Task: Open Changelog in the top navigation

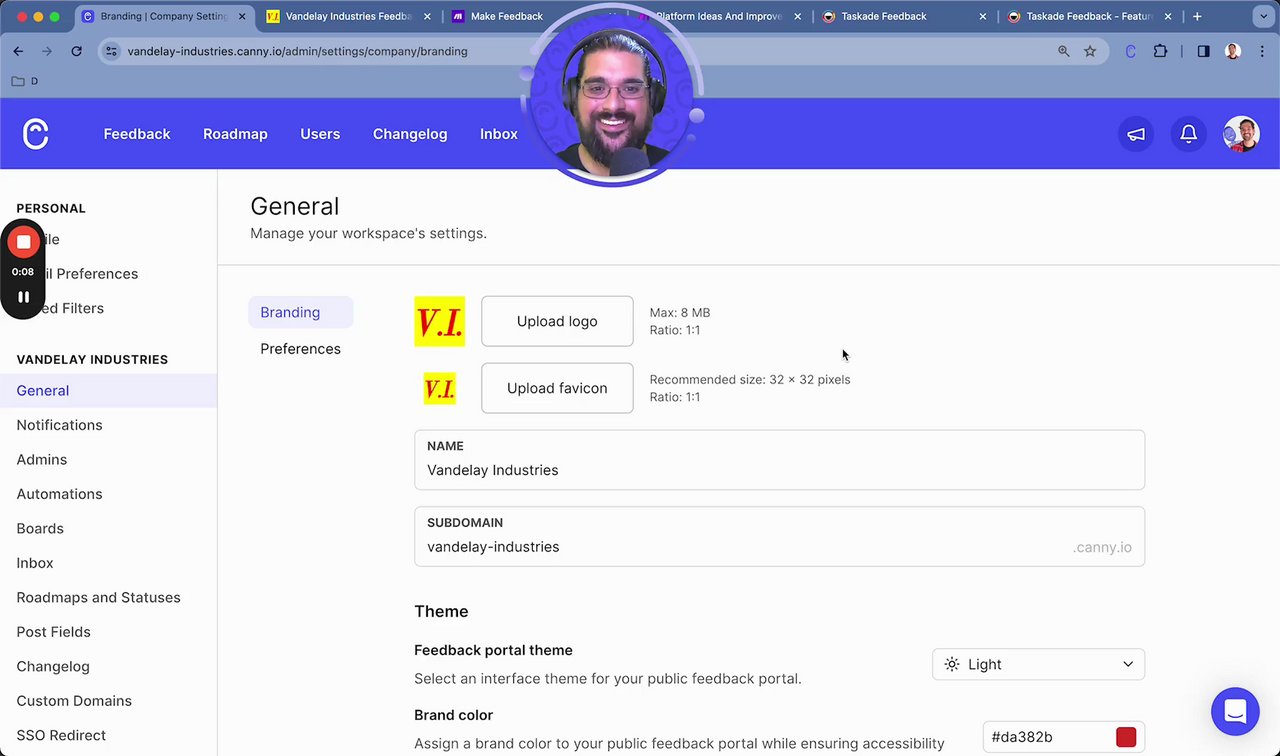Action: click(x=410, y=134)
